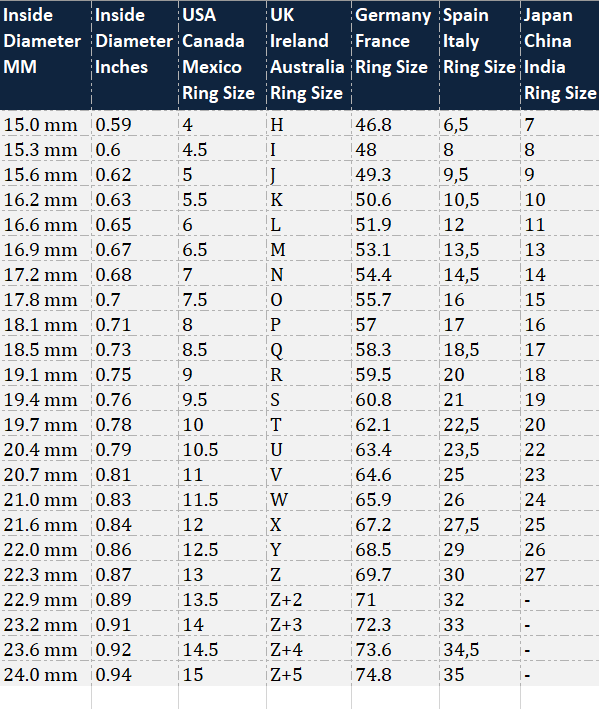Select the cell containing 19.1 mm

46,374
